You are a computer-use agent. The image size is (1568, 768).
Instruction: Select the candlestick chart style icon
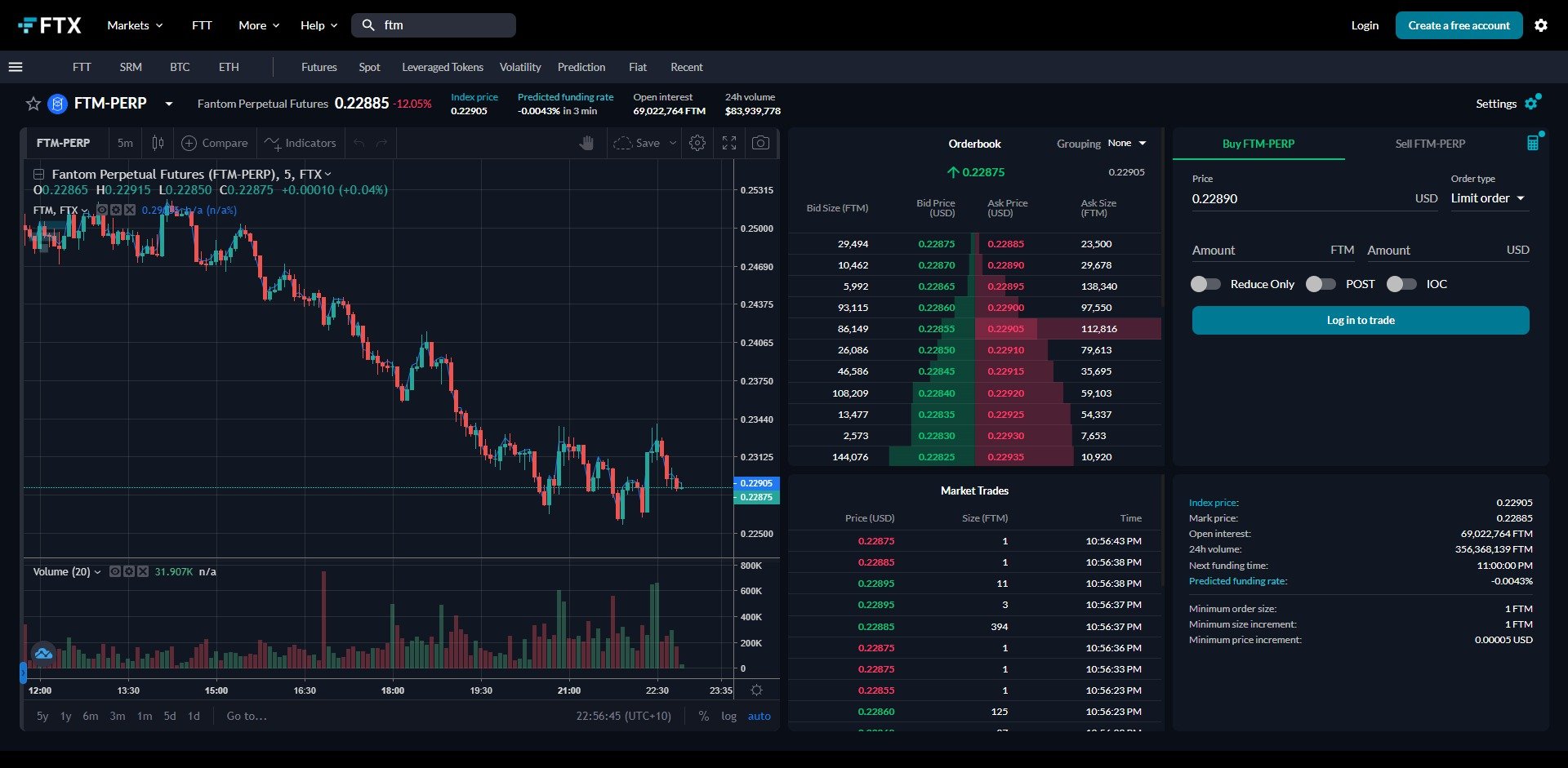point(157,143)
